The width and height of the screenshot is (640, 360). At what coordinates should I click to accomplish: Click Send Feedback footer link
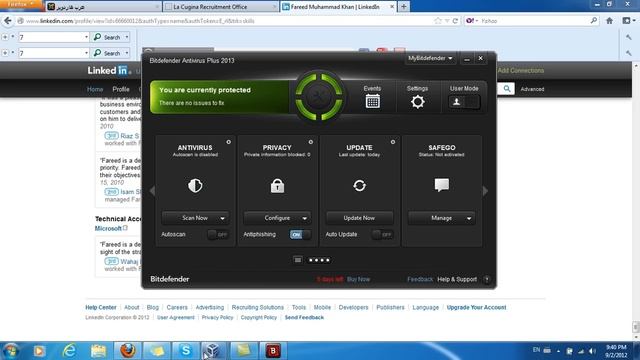(304, 317)
